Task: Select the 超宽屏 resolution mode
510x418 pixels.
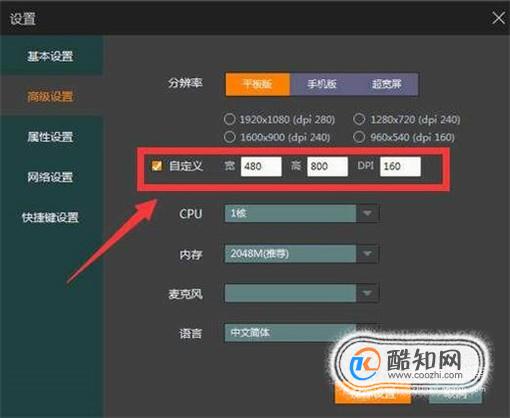Action: [x=386, y=84]
